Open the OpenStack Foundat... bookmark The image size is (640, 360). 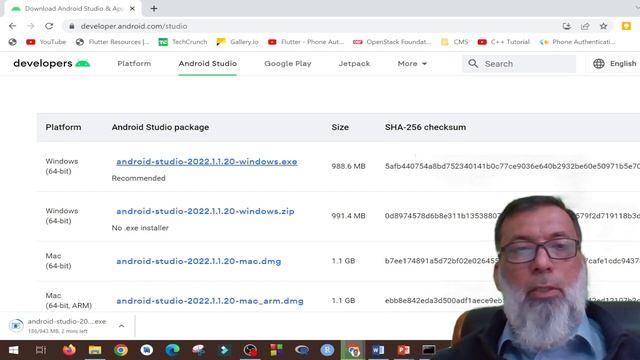(x=392, y=42)
